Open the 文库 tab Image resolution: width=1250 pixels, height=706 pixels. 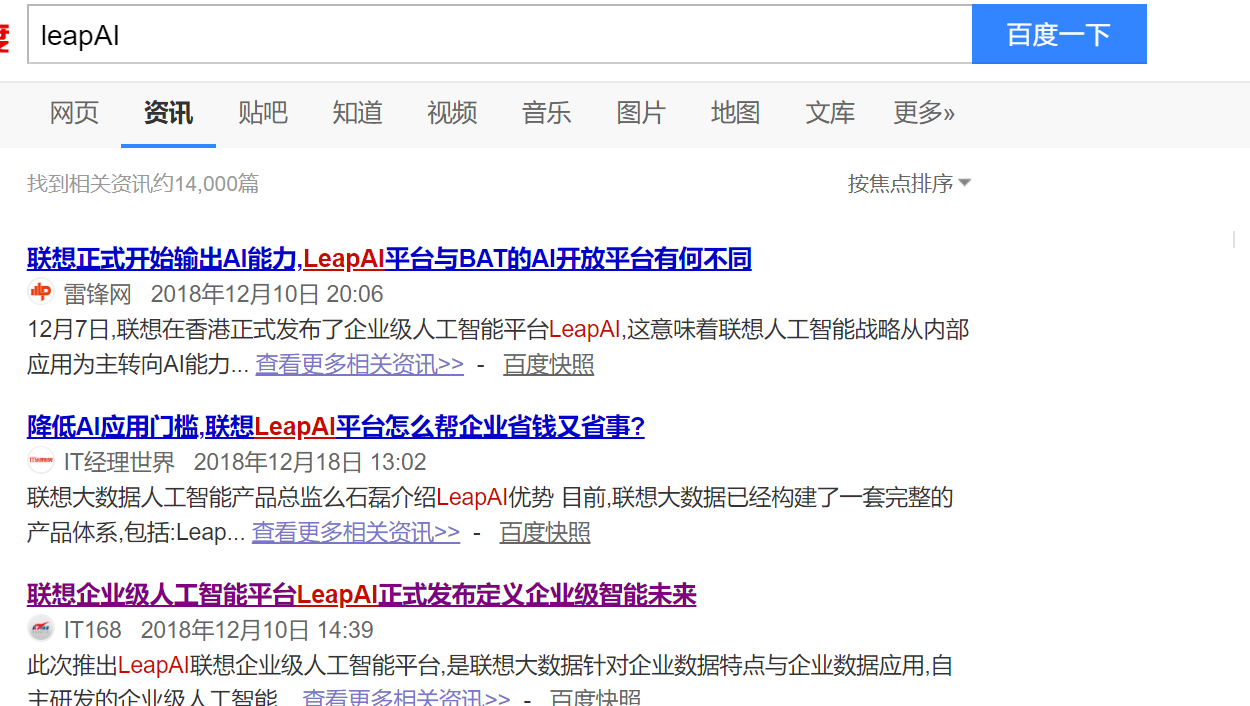point(830,113)
